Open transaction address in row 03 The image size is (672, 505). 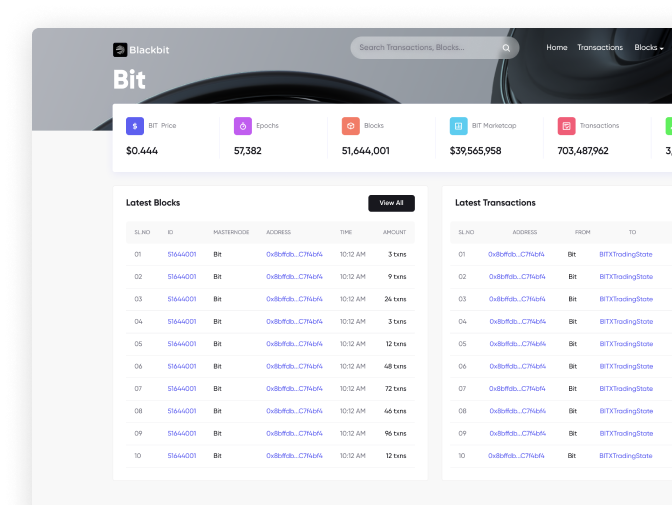(516, 299)
